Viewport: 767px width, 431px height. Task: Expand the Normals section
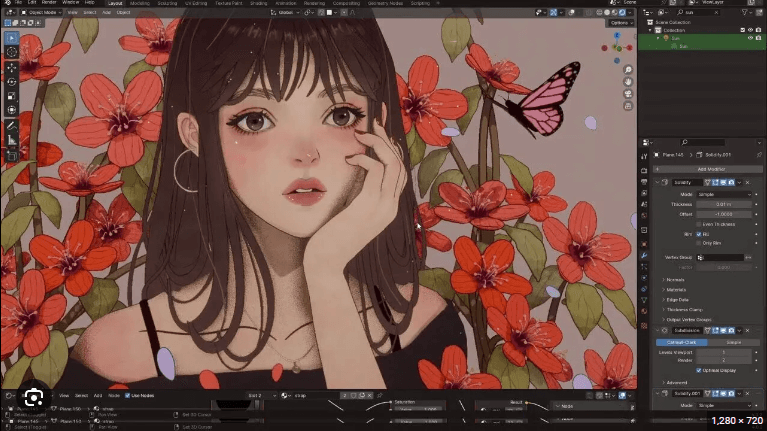tap(674, 280)
